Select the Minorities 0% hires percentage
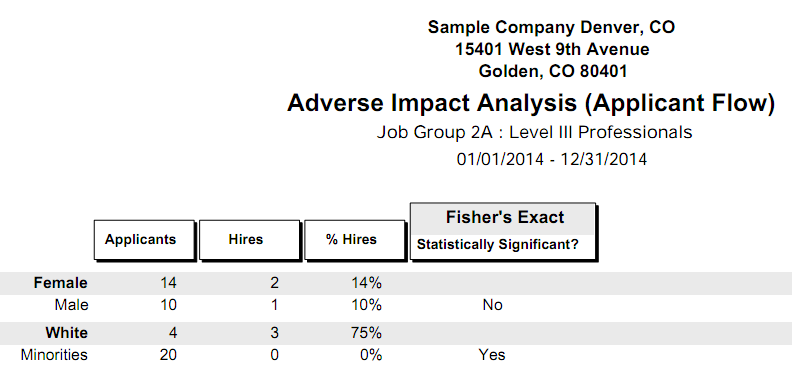The height and width of the screenshot is (382, 792). pos(371,355)
